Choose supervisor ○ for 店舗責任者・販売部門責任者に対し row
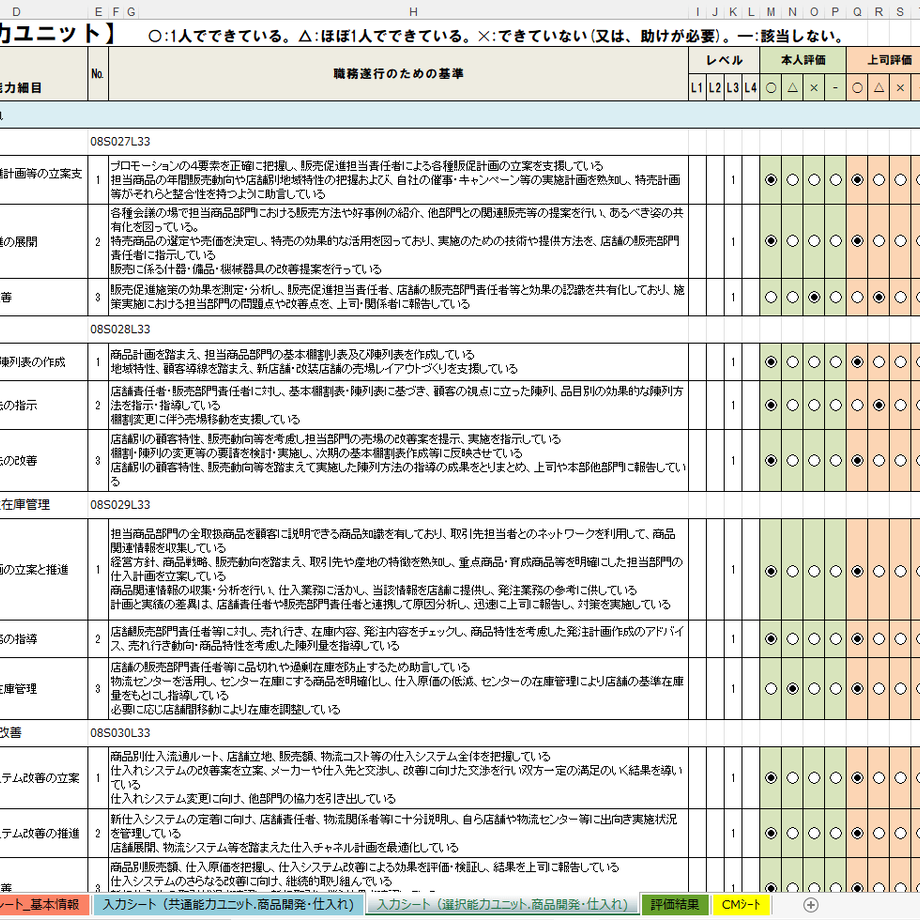 (x=857, y=405)
